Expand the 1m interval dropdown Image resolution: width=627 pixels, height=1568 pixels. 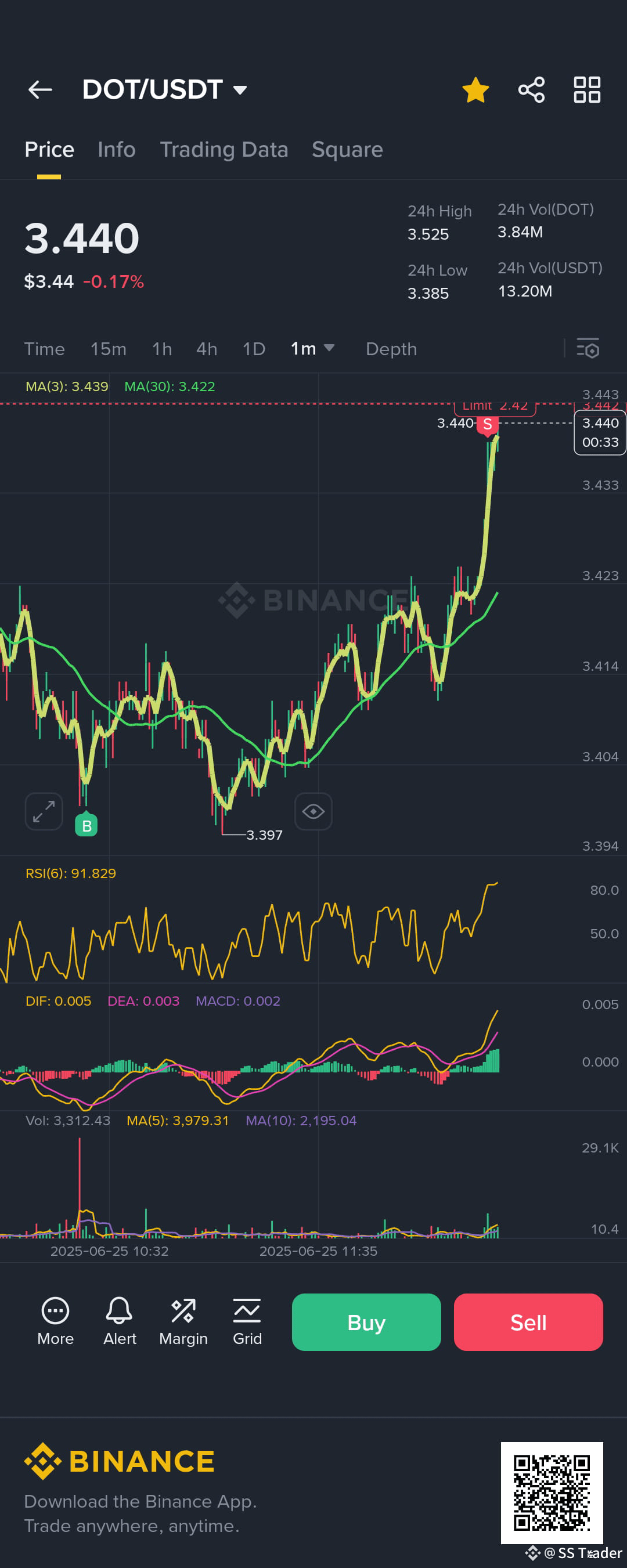pos(312,349)
